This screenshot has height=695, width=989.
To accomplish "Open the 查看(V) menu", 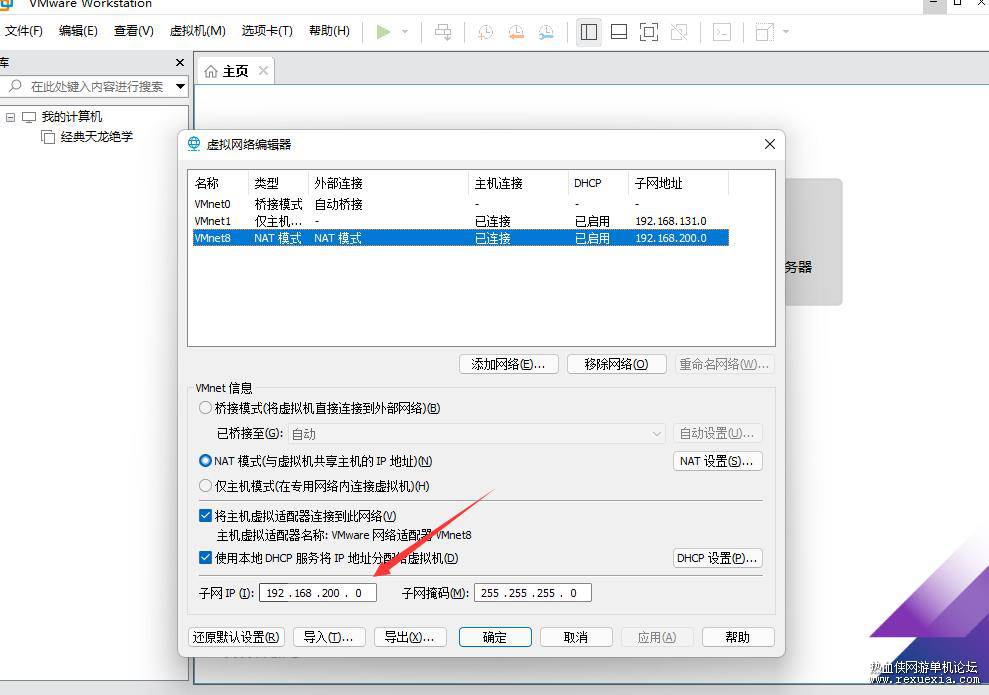I will click(x=134, y=31).
